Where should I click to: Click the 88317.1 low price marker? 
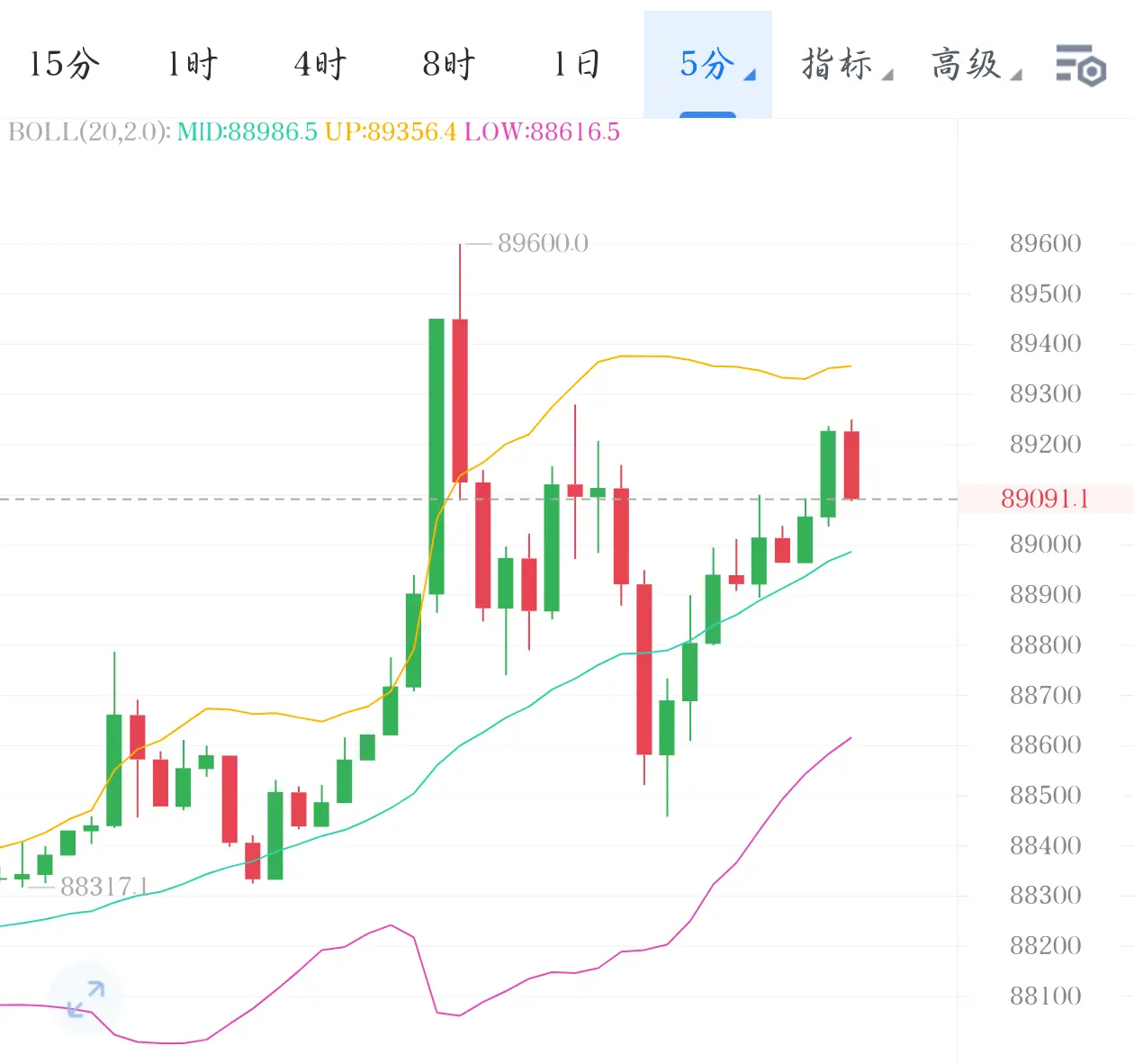pos(103,887)
